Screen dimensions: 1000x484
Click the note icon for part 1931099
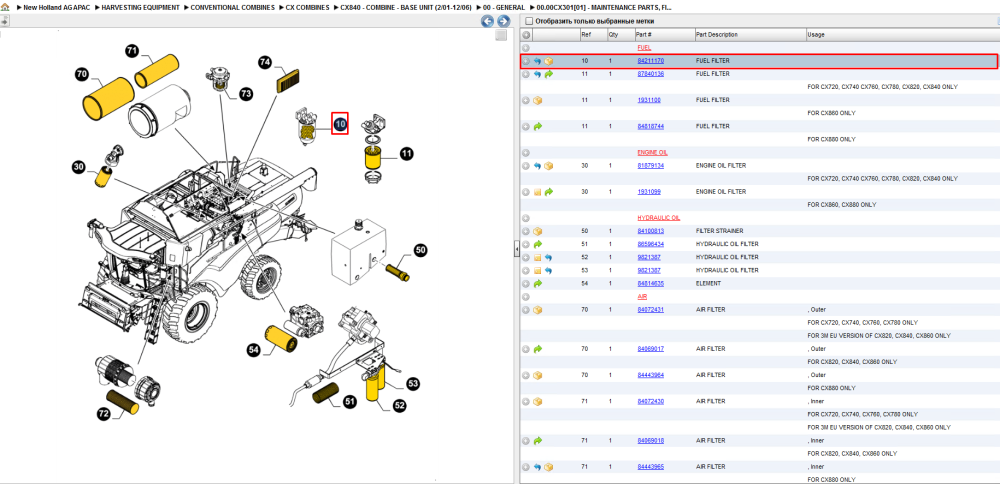(538, 192)
